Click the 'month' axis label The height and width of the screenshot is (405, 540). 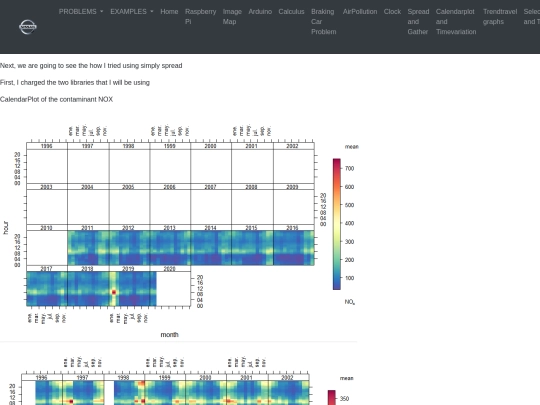point(169,335)
